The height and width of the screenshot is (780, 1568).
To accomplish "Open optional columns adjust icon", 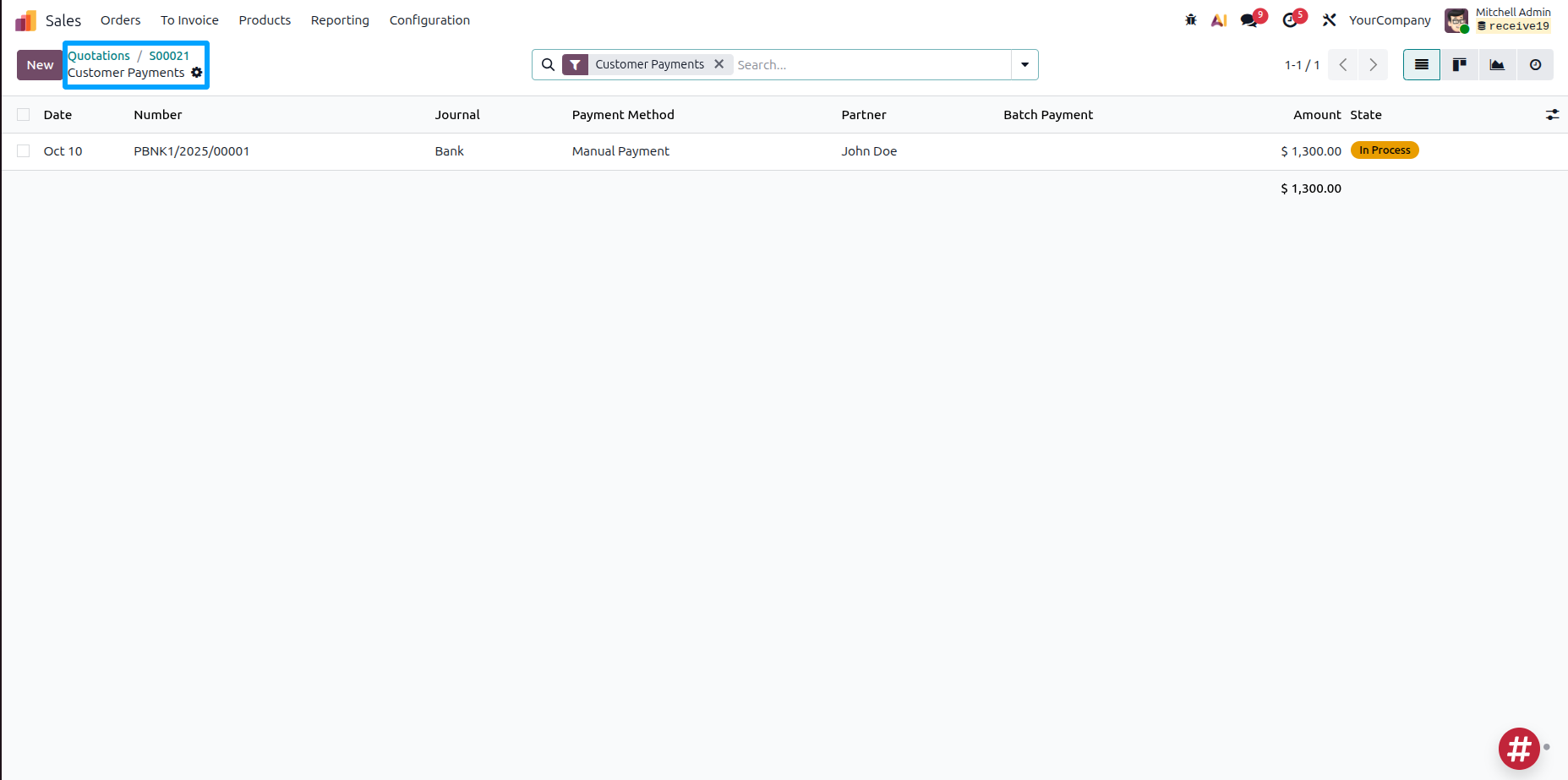I will (x=1552, y=115).
